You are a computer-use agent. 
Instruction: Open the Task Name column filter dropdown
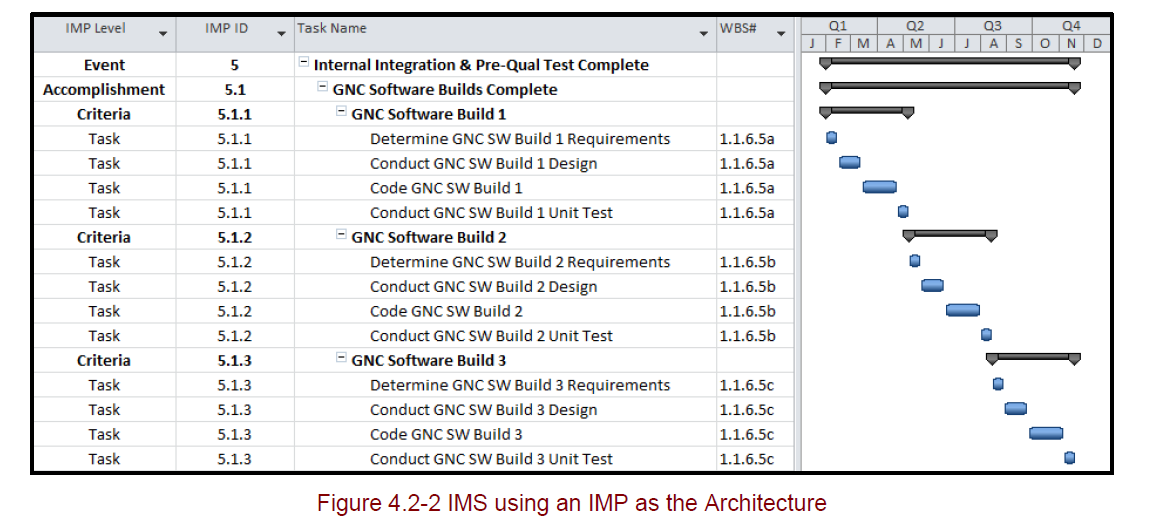pyautogui.click(x=703, y=33)
